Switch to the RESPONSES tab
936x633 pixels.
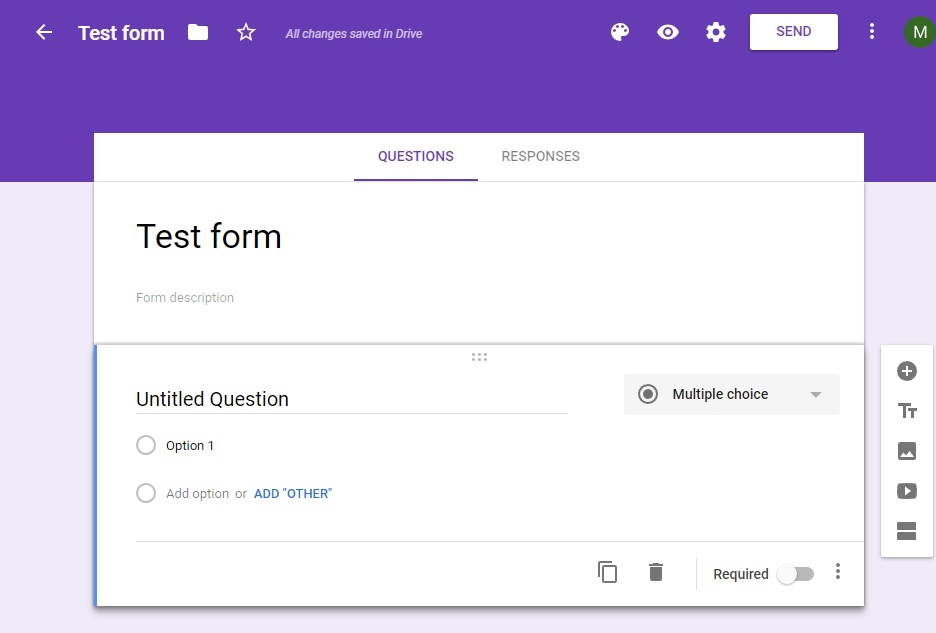click(540, 156)
